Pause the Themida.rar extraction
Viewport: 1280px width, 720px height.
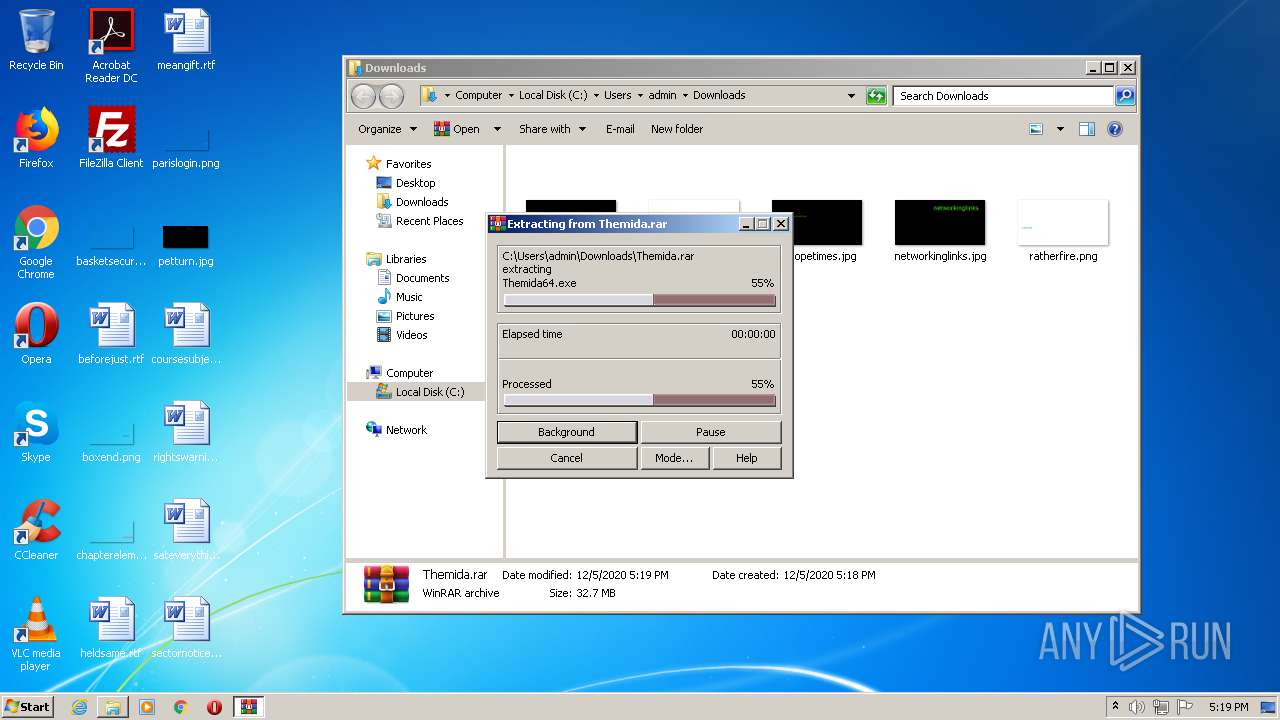(x=711, y=432)
